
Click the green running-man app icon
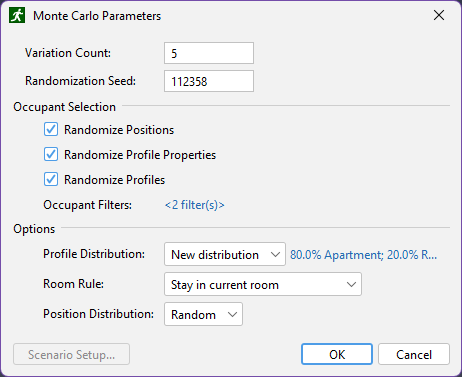(x=17, y=15)
